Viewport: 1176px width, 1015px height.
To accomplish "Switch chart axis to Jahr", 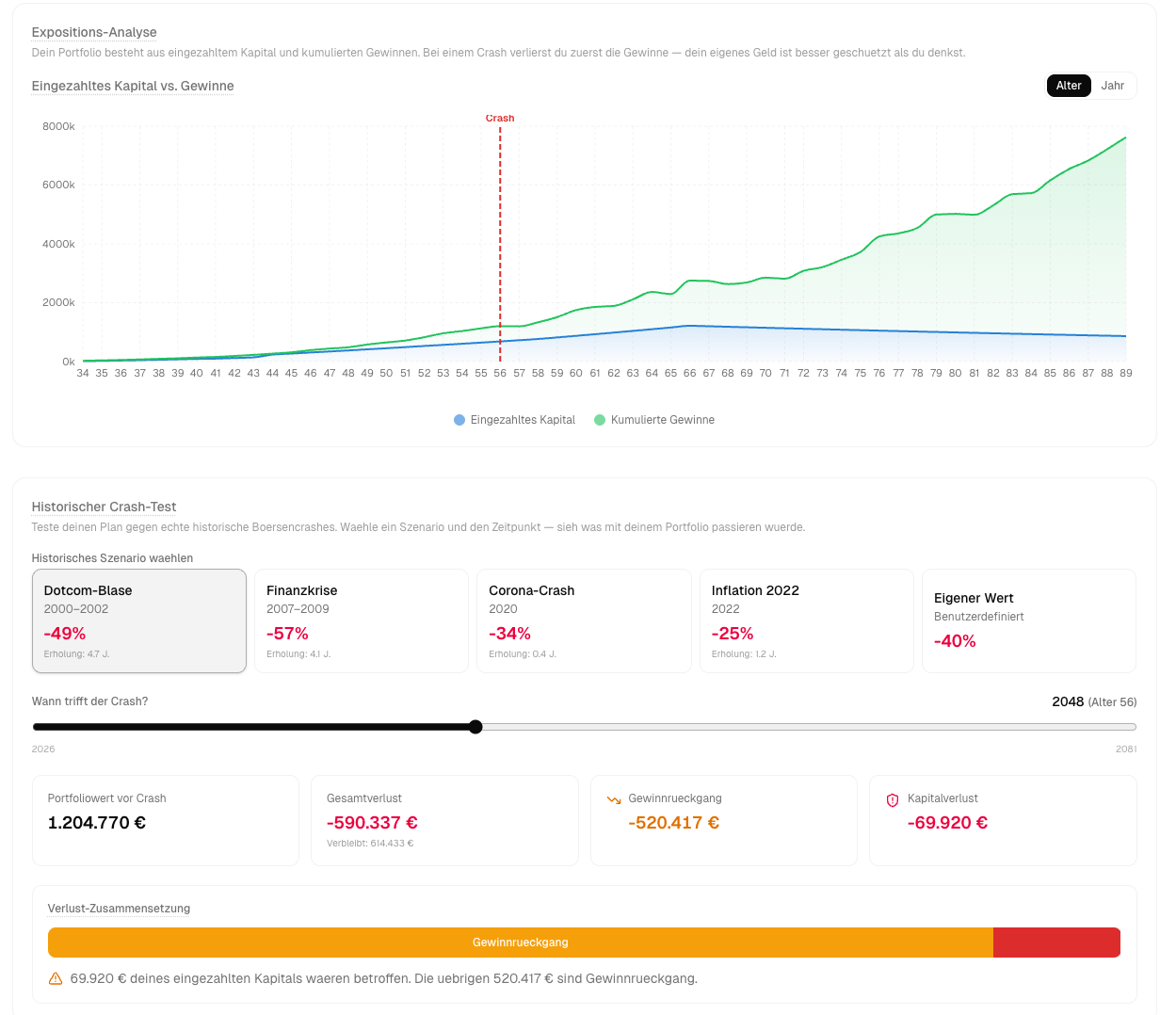I will pyautogui.click(x=1112, y=86).
